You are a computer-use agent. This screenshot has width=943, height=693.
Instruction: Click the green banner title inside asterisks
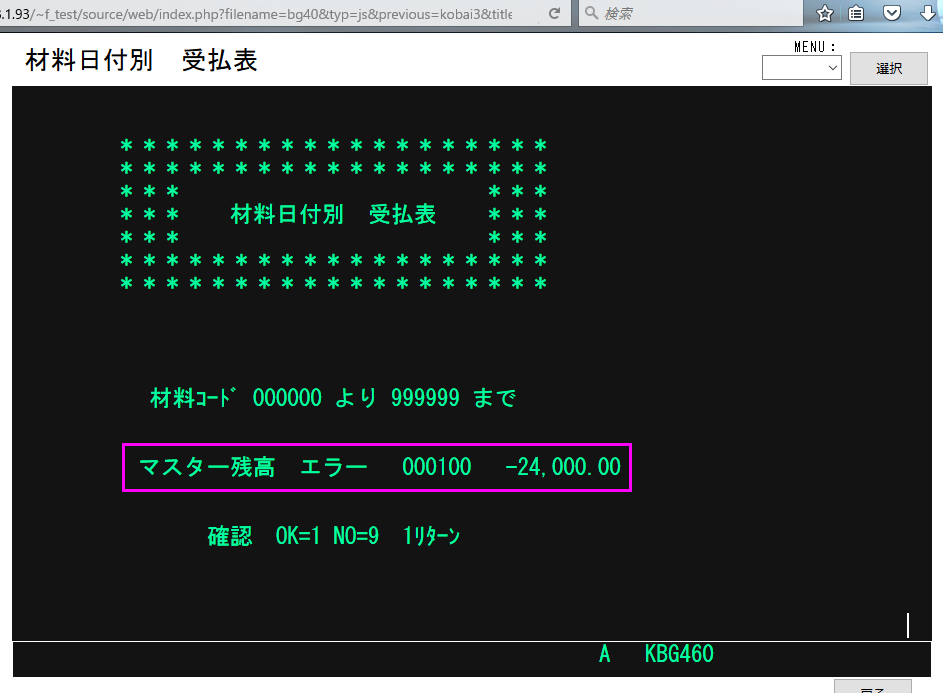(333, 214)
